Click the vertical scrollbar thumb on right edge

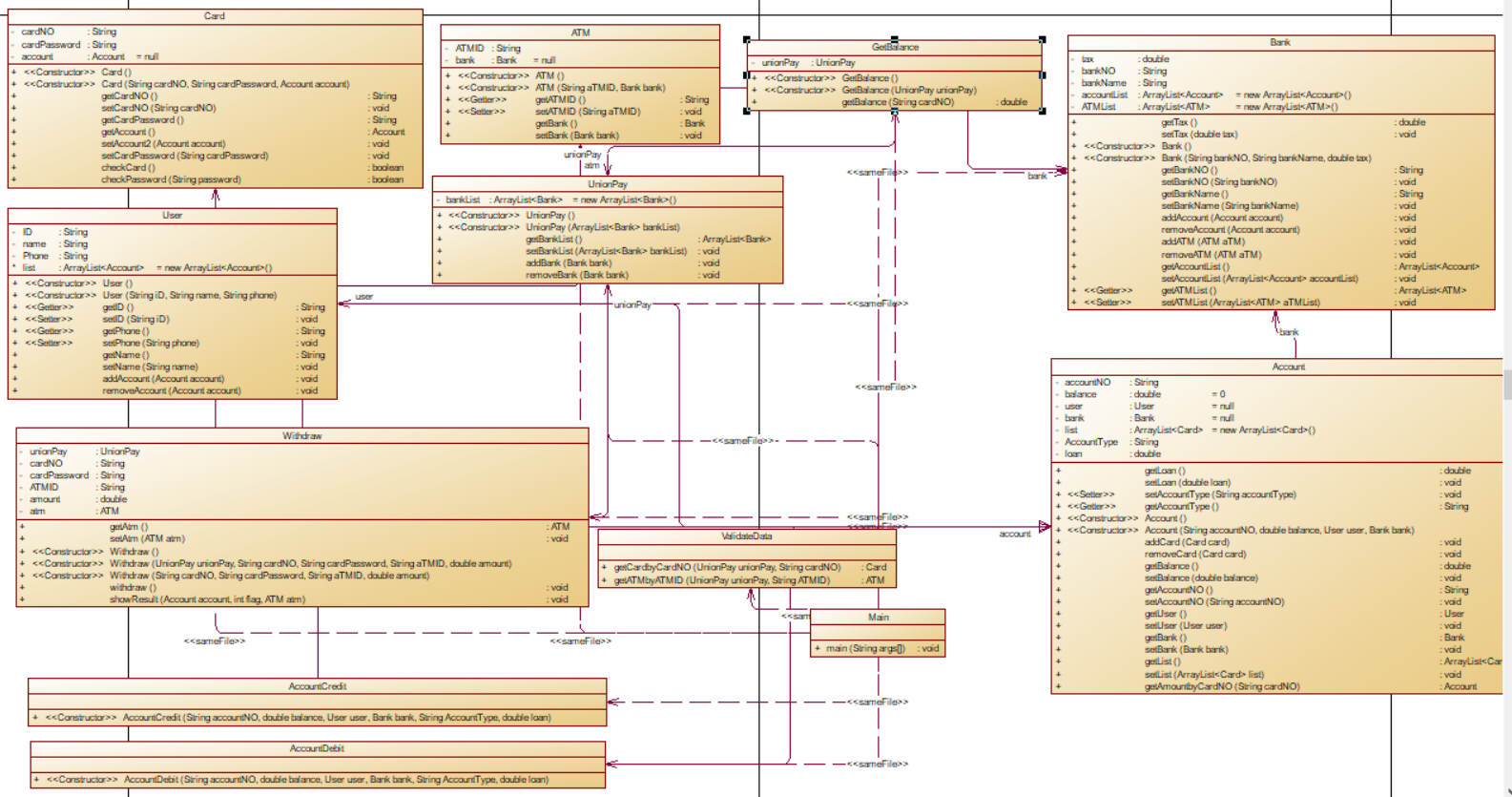[x=1507, y=385]
